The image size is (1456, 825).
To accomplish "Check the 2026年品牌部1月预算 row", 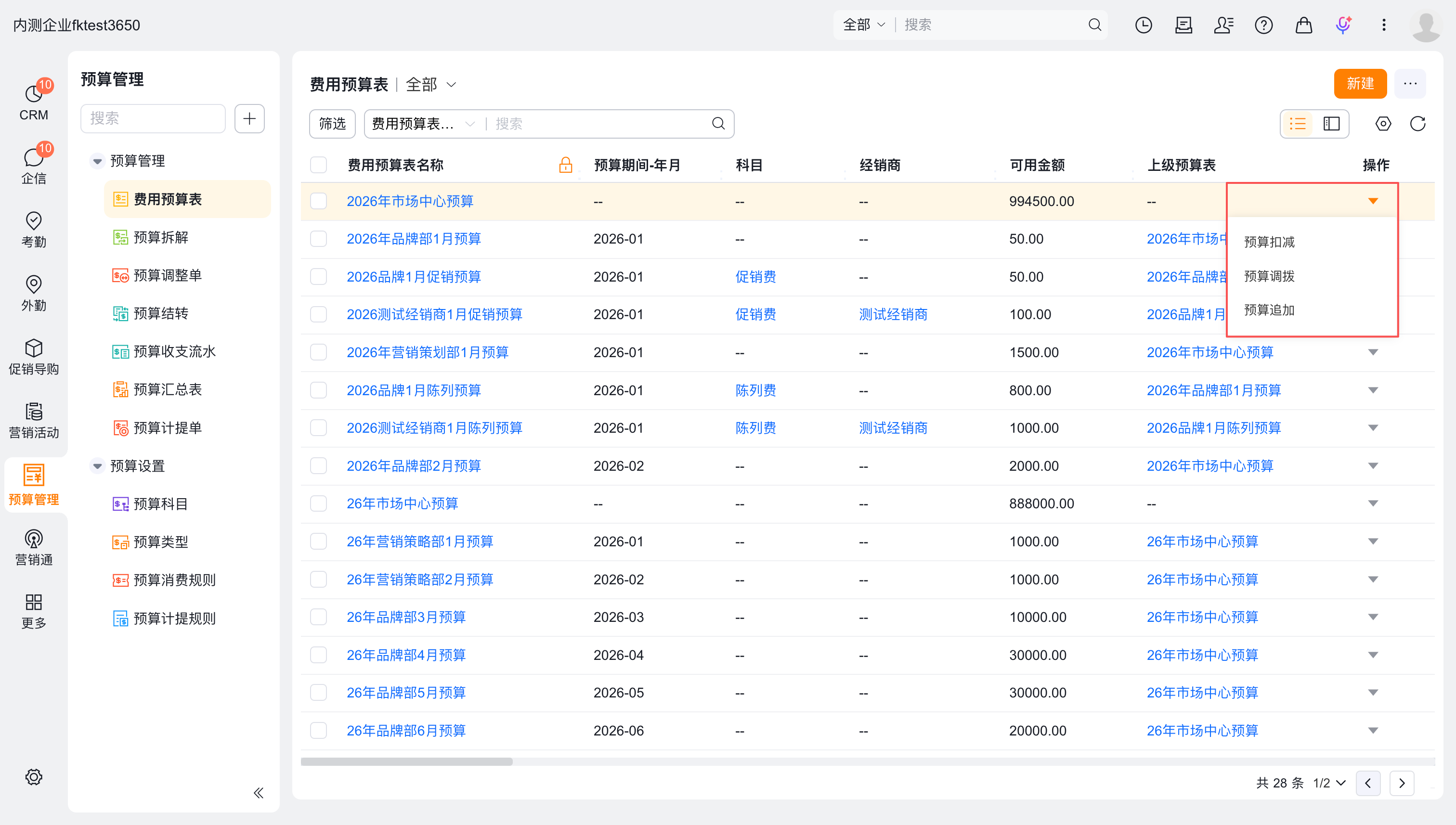I will (319, 239).
